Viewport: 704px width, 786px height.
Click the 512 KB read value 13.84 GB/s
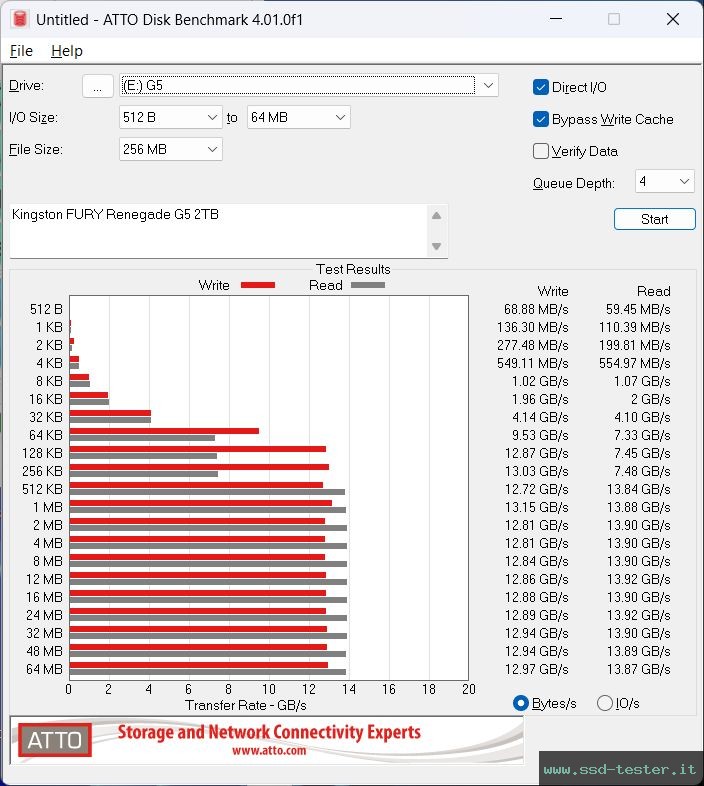[x=638, y=489]
